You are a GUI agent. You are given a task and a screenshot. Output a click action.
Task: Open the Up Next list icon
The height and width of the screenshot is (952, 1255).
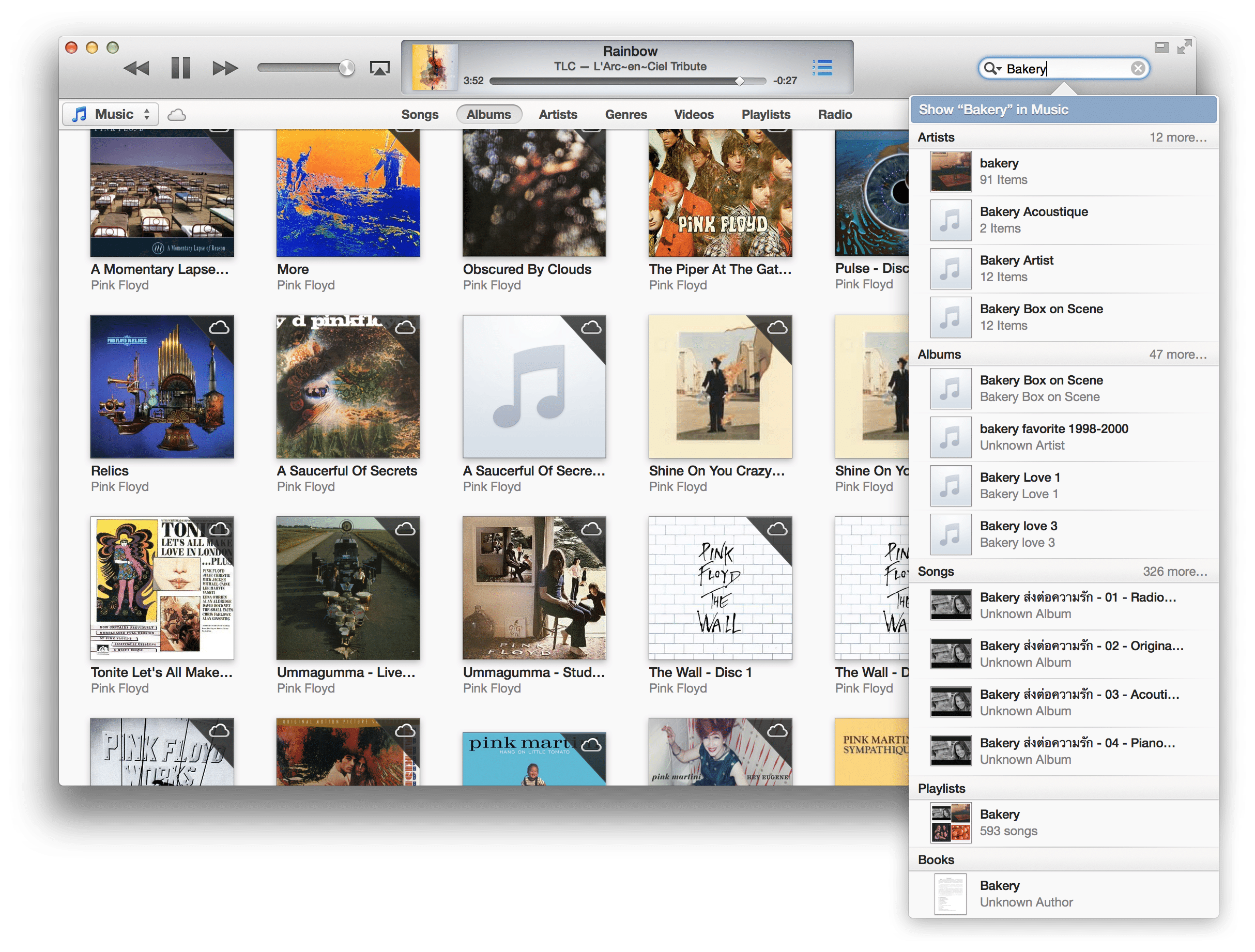822,68
